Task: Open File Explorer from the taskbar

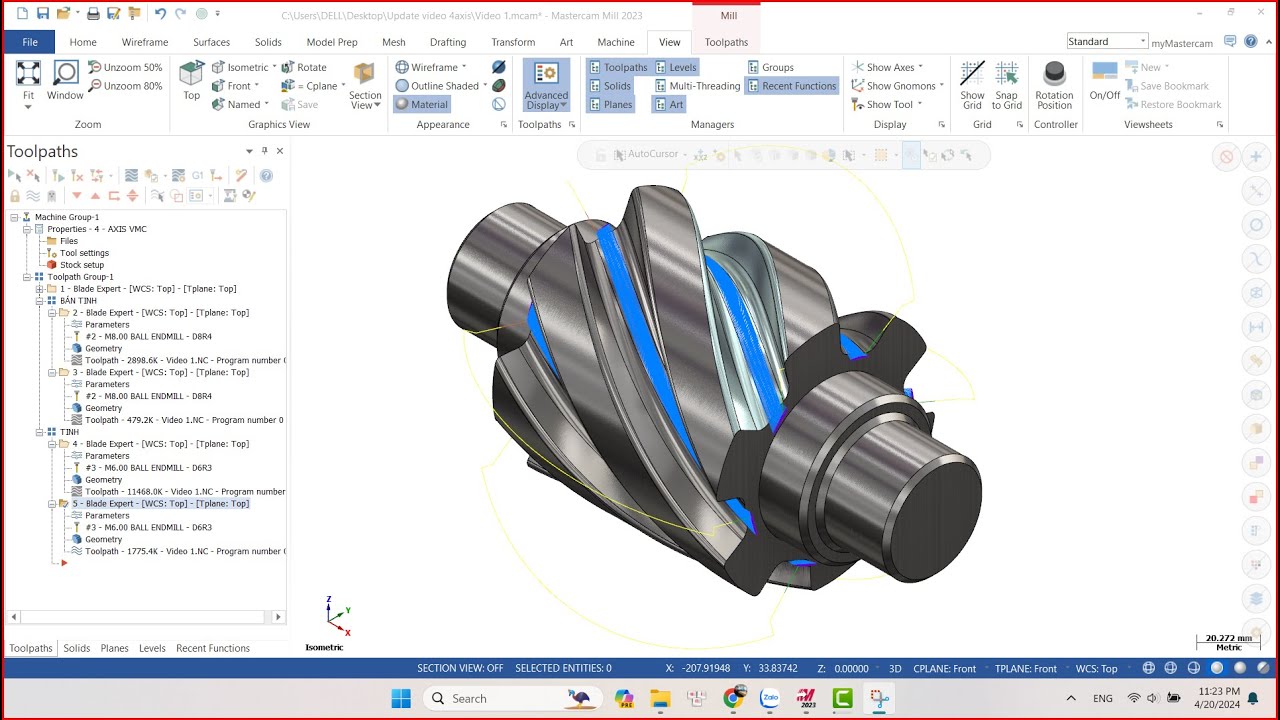Action: point(660,698)
